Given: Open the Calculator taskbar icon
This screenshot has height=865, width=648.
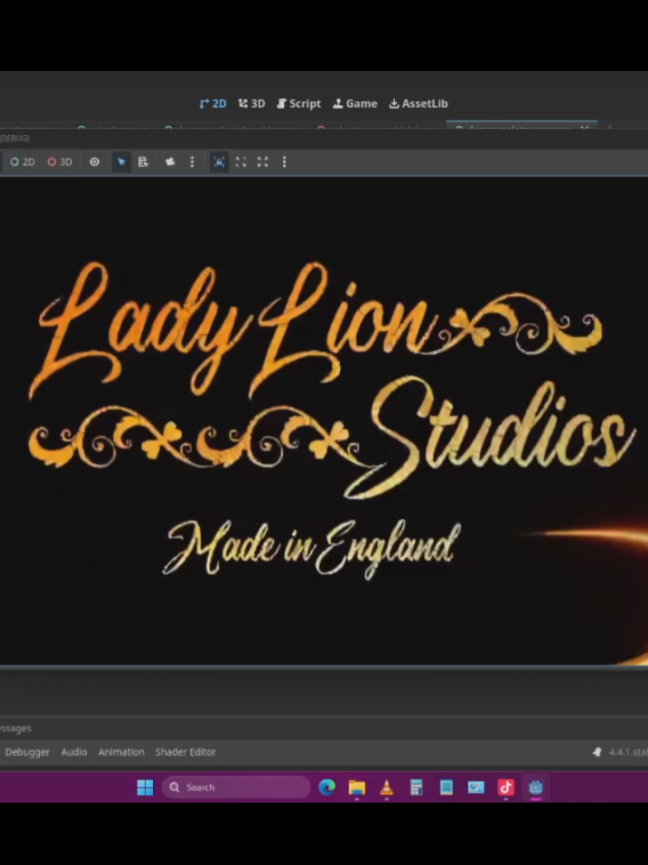Looking at the screenshot, I should pyautogui.click(x=416, y=787).
